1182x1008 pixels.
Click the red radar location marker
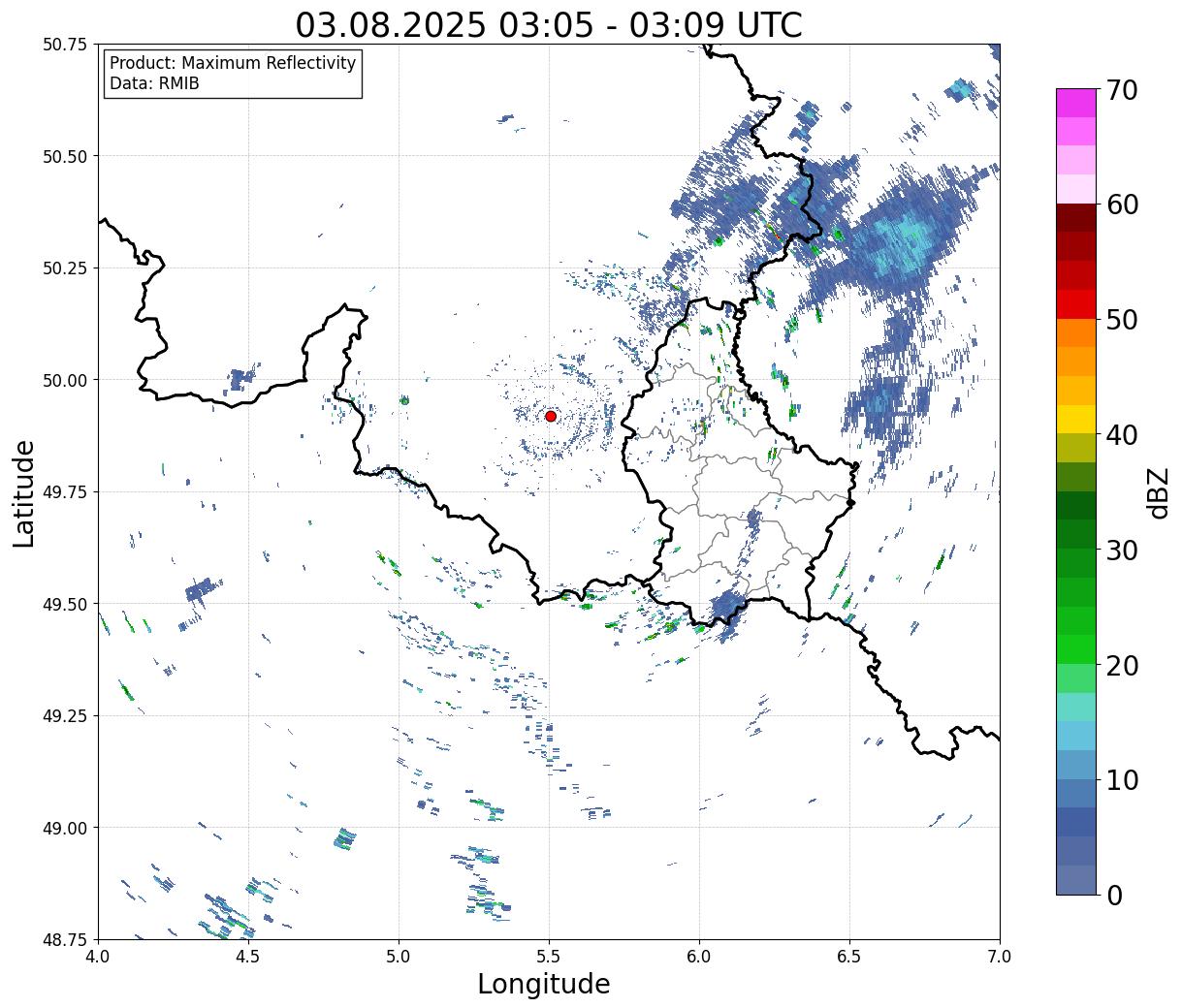[551, 416]
